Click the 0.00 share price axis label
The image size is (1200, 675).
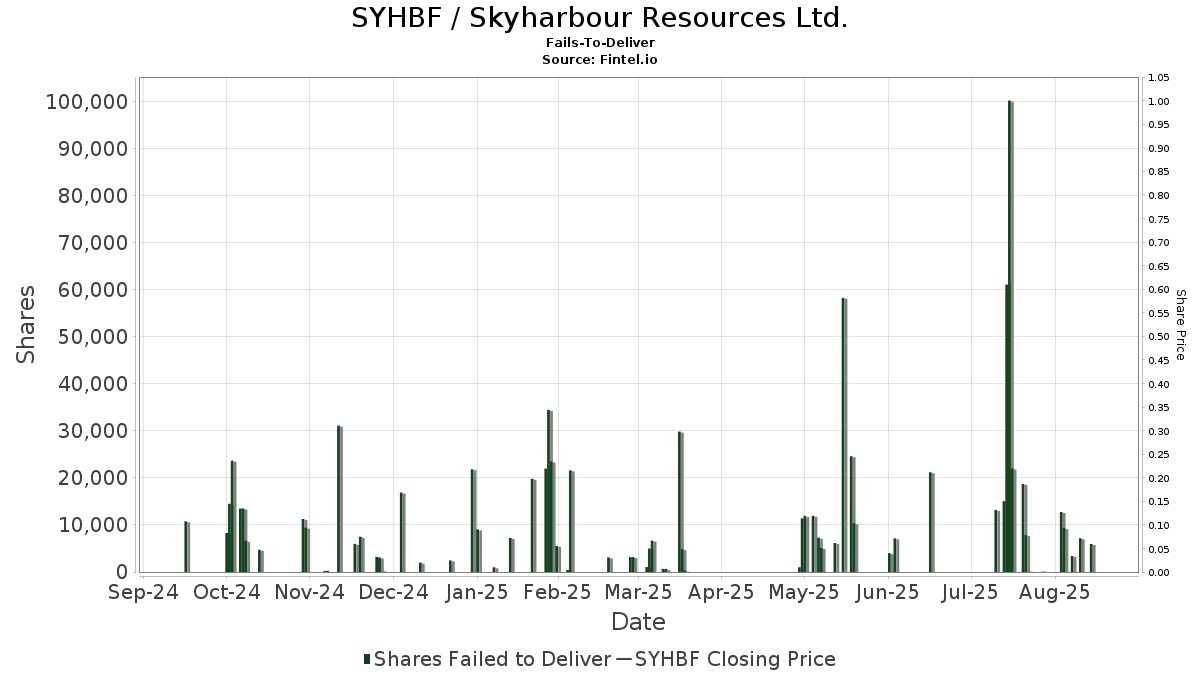coord(1159,572)
